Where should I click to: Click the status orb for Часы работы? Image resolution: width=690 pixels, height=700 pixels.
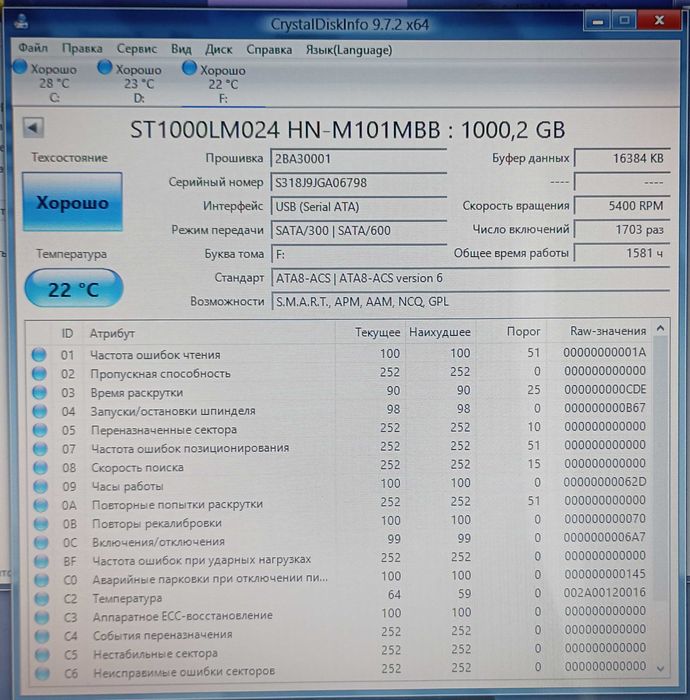[41, 486]
